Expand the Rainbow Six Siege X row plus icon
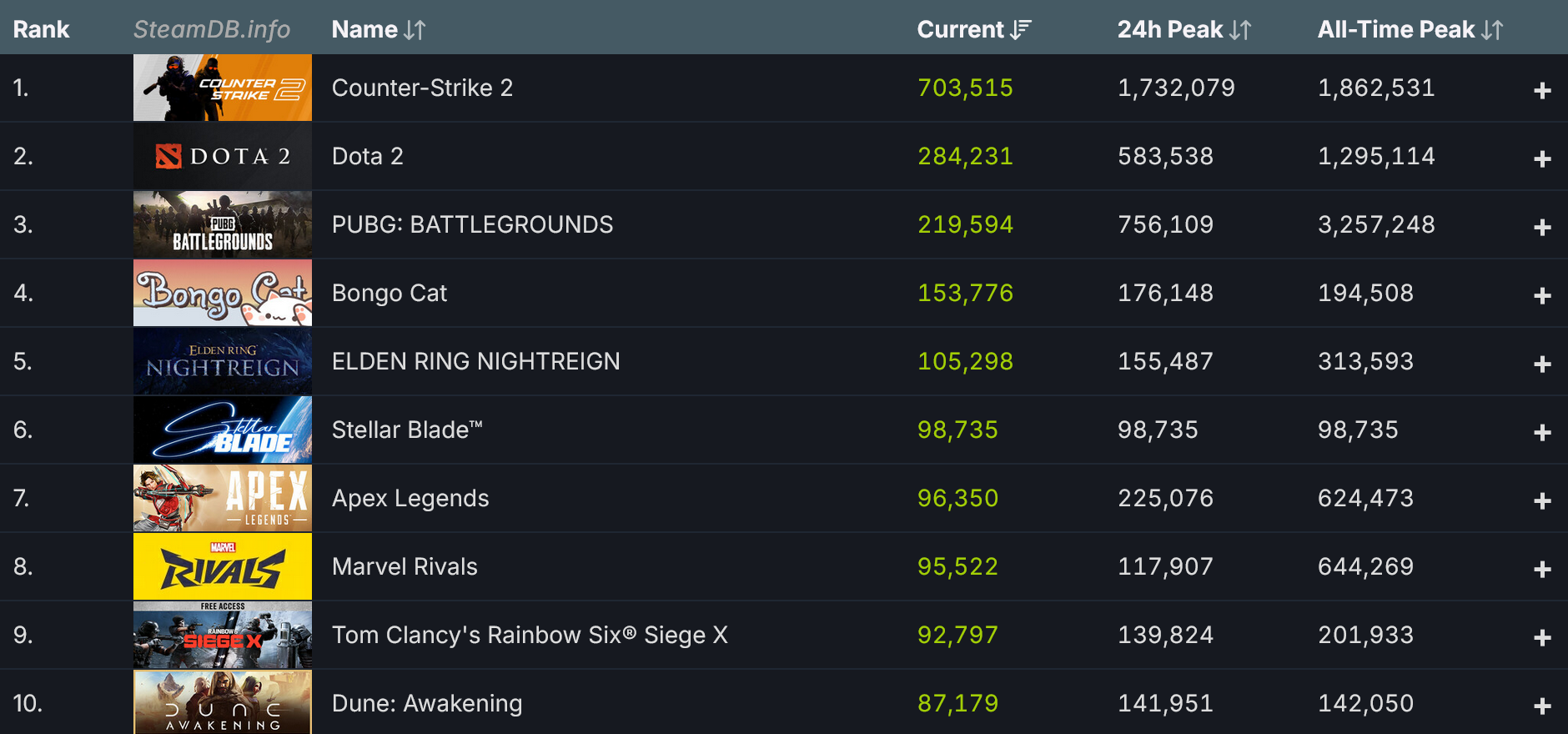Image resolution: width=1568 pixels, height=734 pixels. [1542, 637]
